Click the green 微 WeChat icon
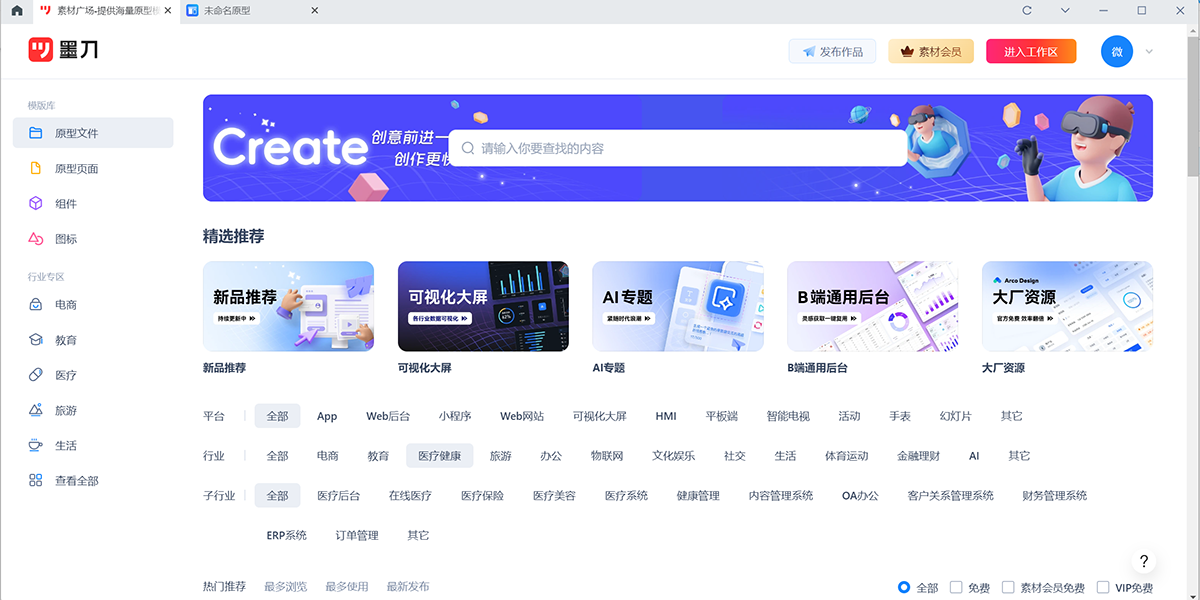Image resolution: width=1200 pixels, height=600 pixels. point(1116,51)
